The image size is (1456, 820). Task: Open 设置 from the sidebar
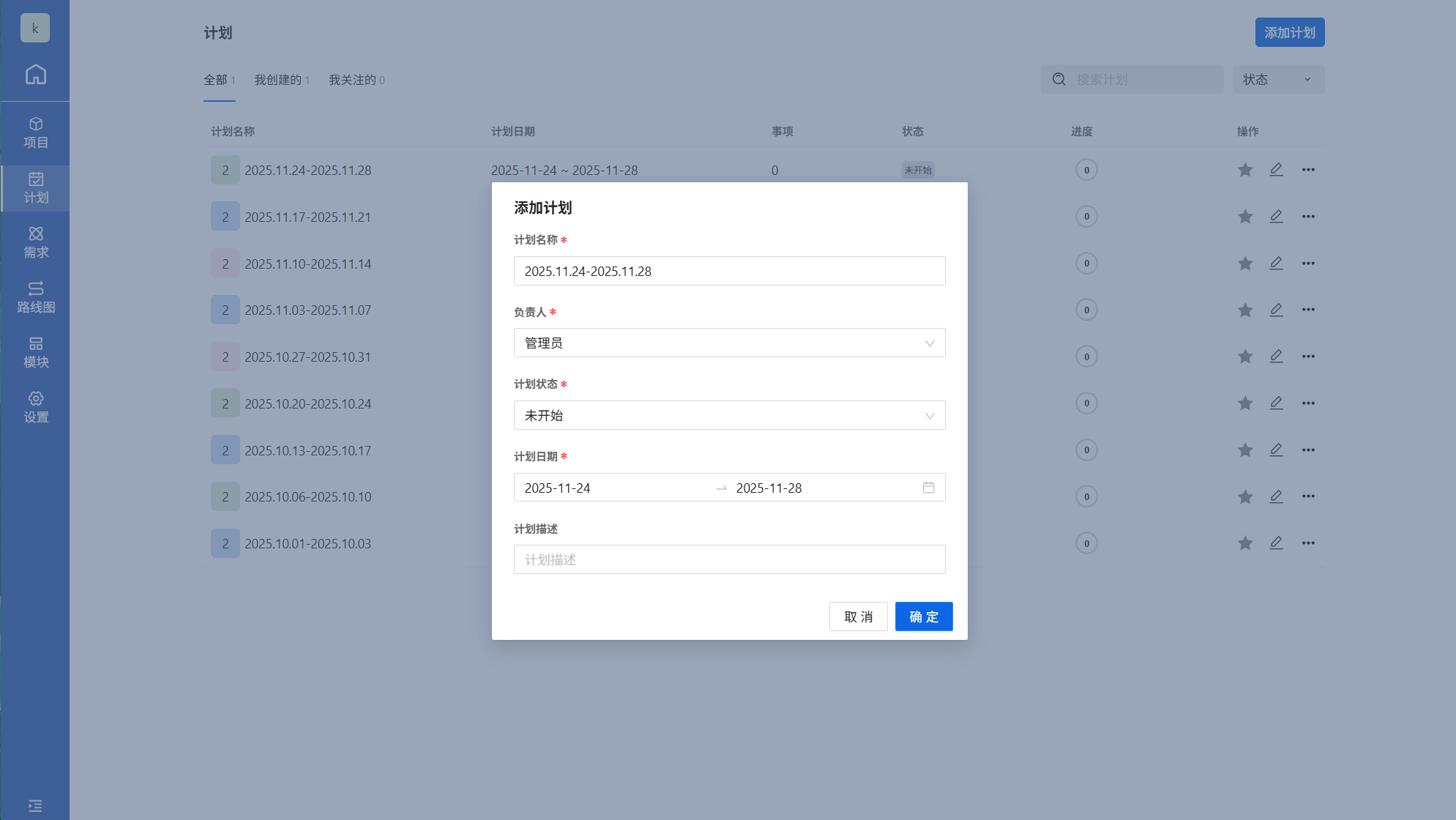[35, 408]
